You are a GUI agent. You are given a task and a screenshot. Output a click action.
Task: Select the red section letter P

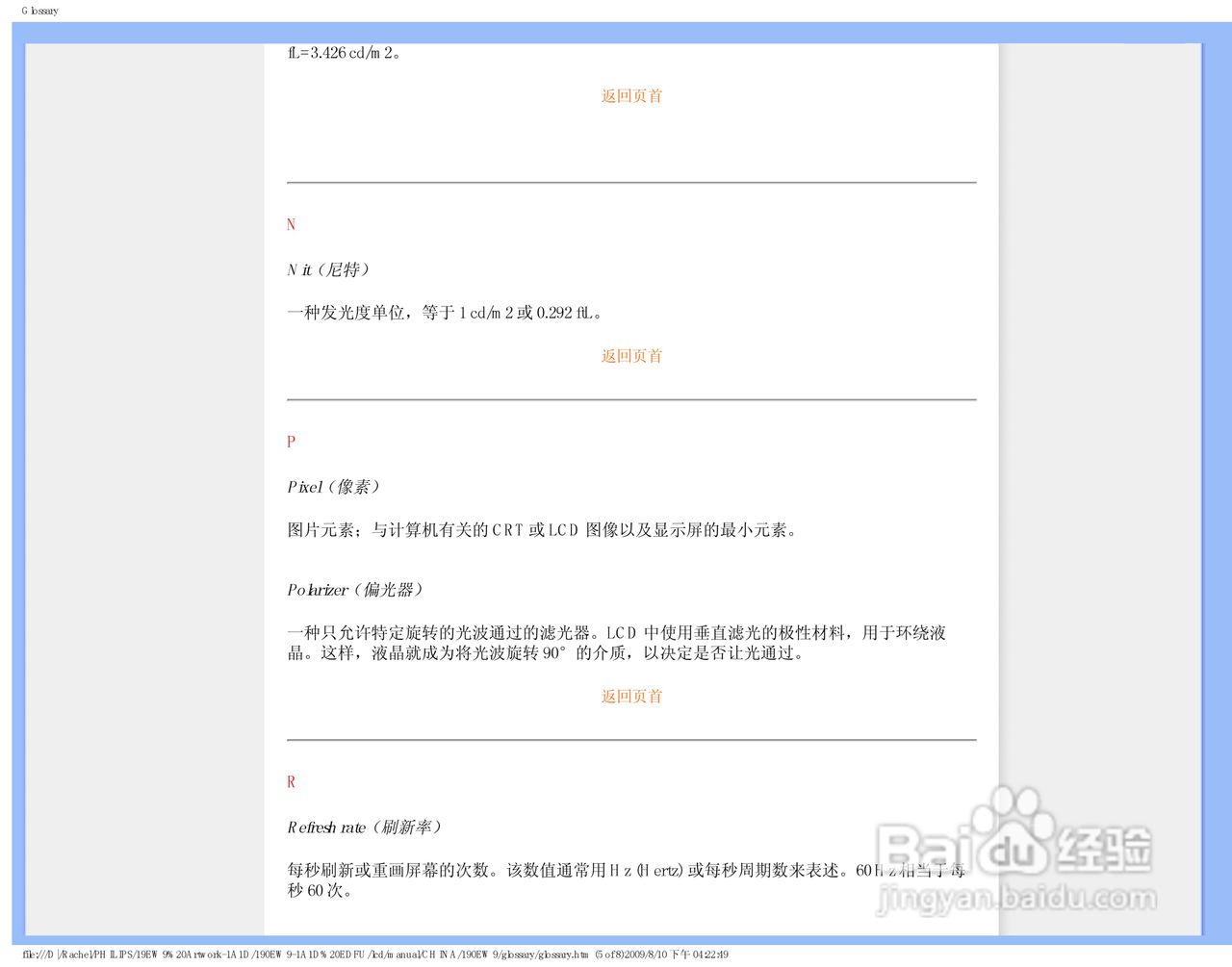(291, 442)
